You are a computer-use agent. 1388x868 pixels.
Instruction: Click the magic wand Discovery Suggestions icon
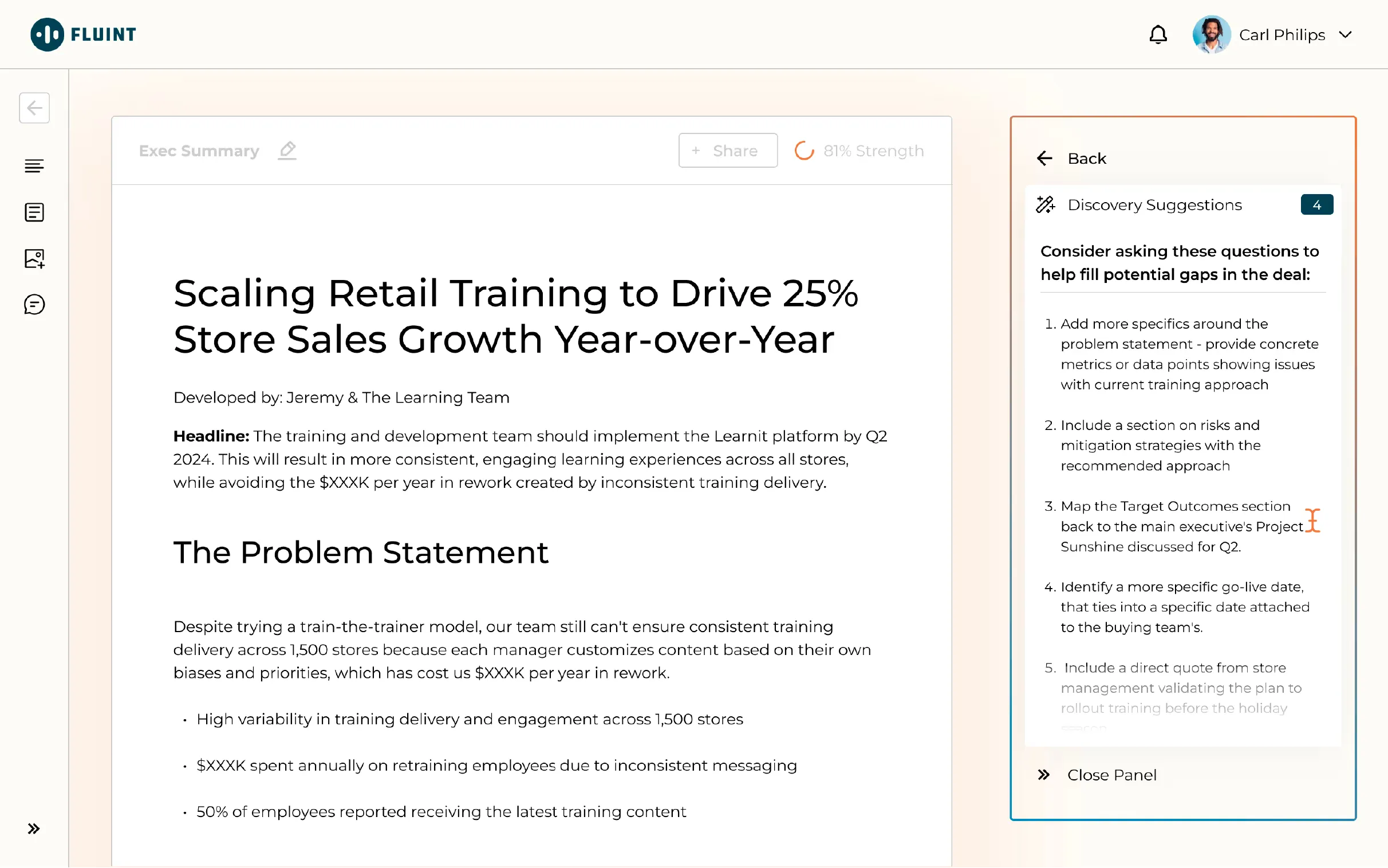pos(1045,205)
